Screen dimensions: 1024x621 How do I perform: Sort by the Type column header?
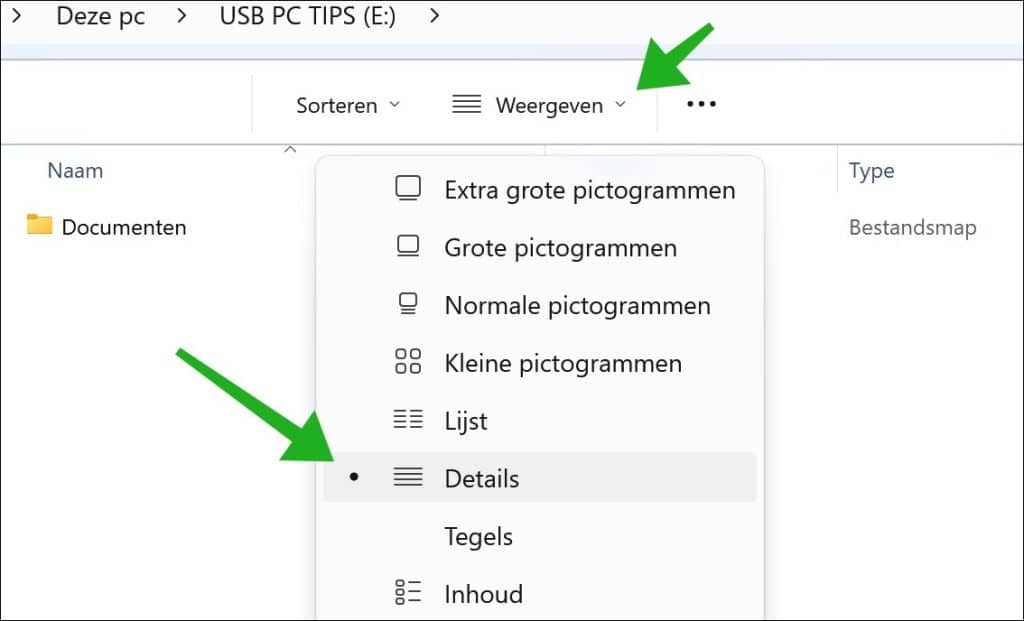click(871, 171)
